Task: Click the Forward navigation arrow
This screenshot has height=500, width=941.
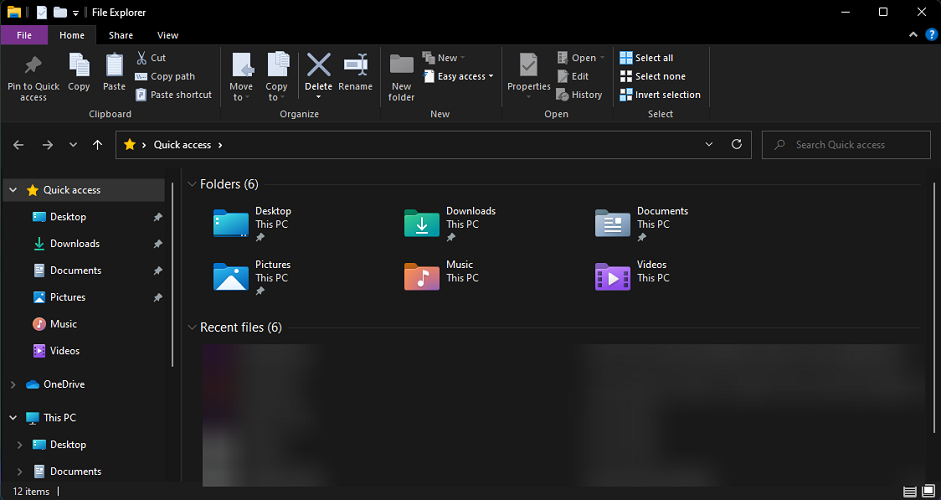Action: click(x=47, y=145)
